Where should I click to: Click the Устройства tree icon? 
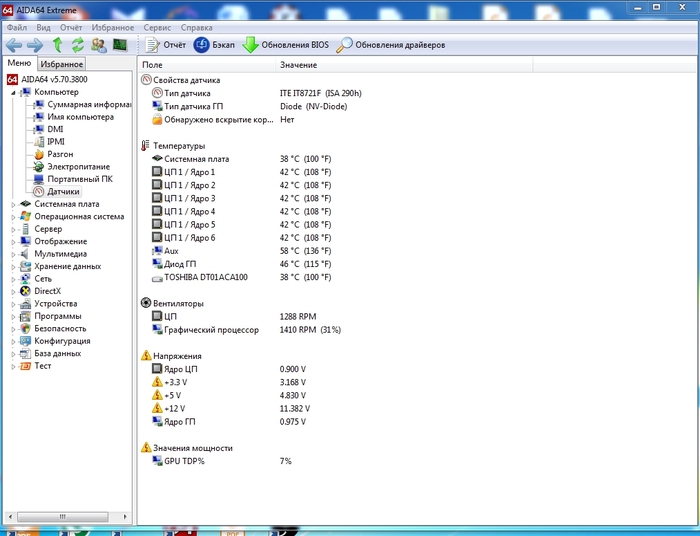click(x=26, y=304)
